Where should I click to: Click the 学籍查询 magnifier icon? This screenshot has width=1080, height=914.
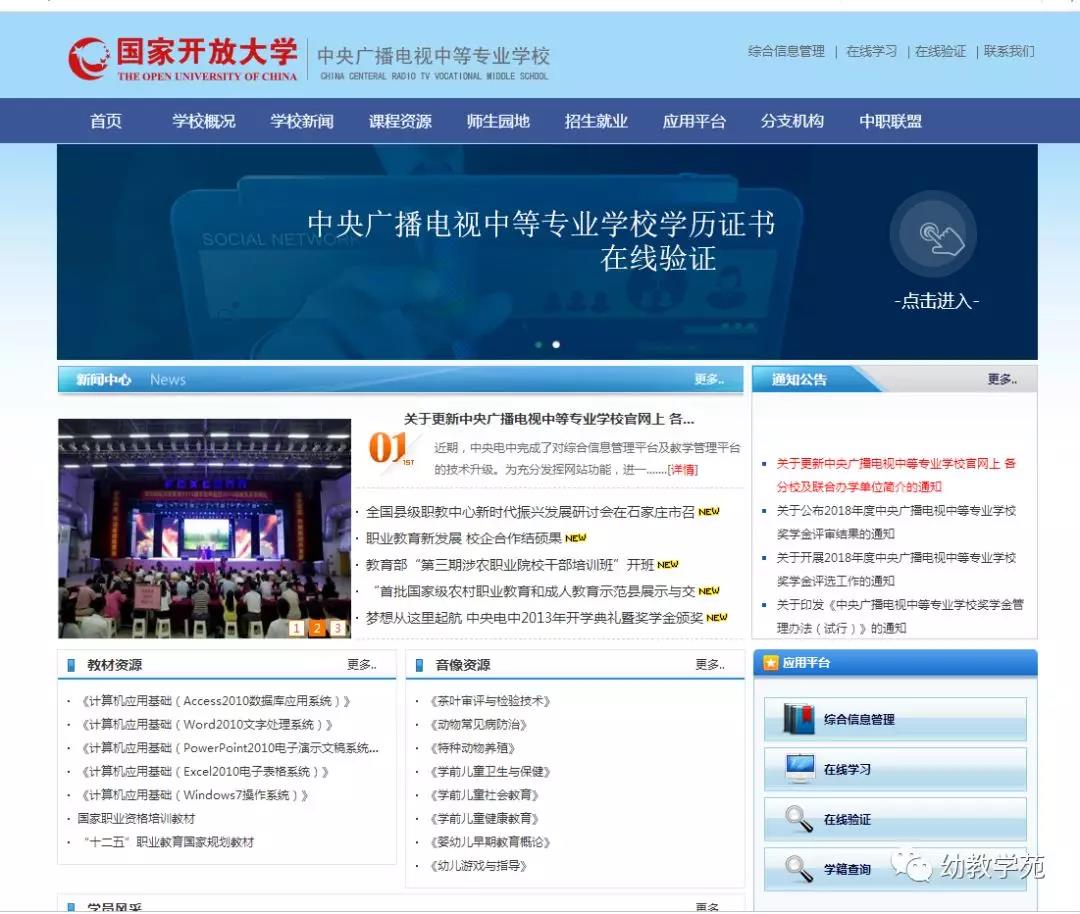click(799, 868)
